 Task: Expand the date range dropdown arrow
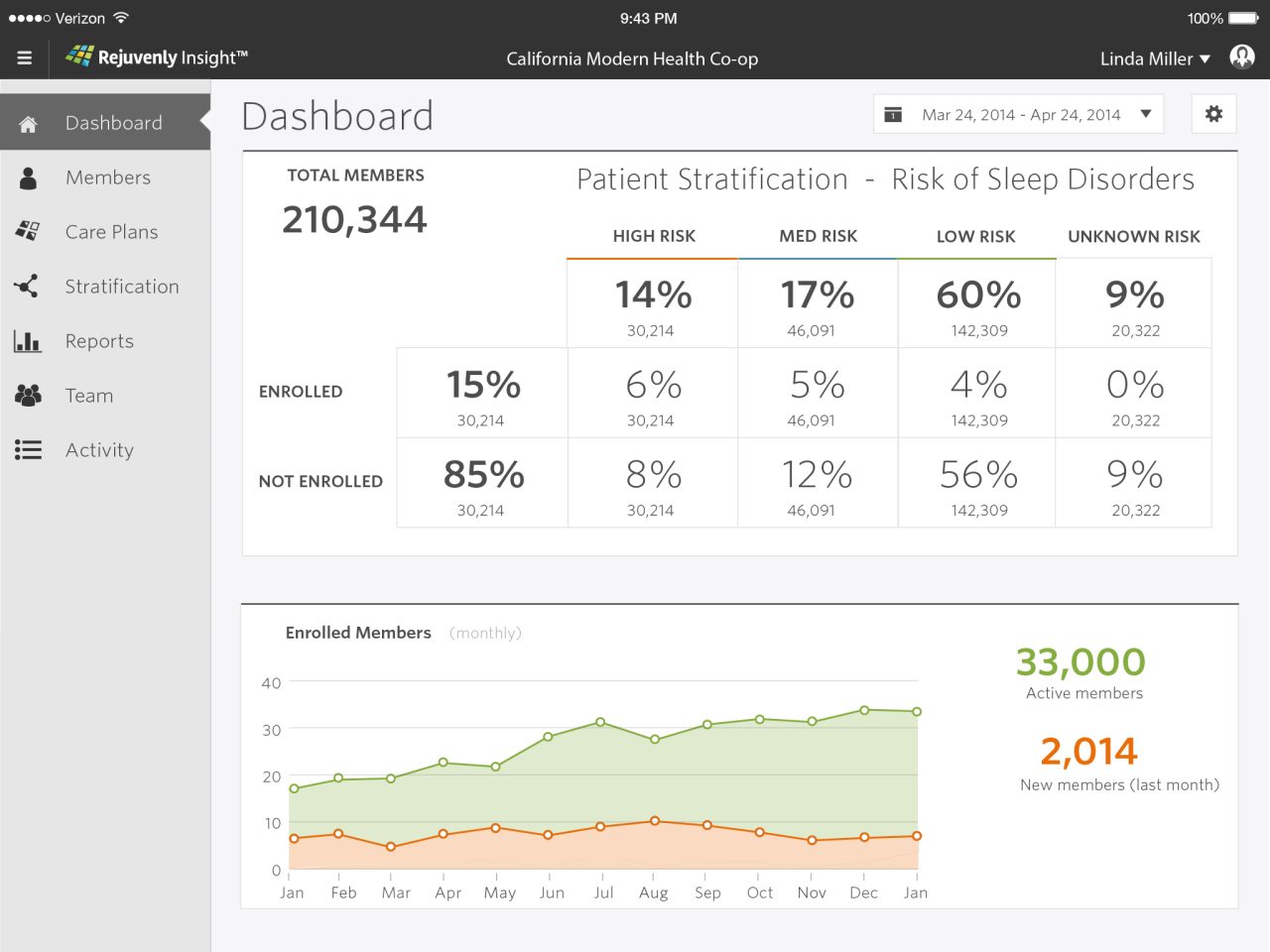pos(1146,114)
